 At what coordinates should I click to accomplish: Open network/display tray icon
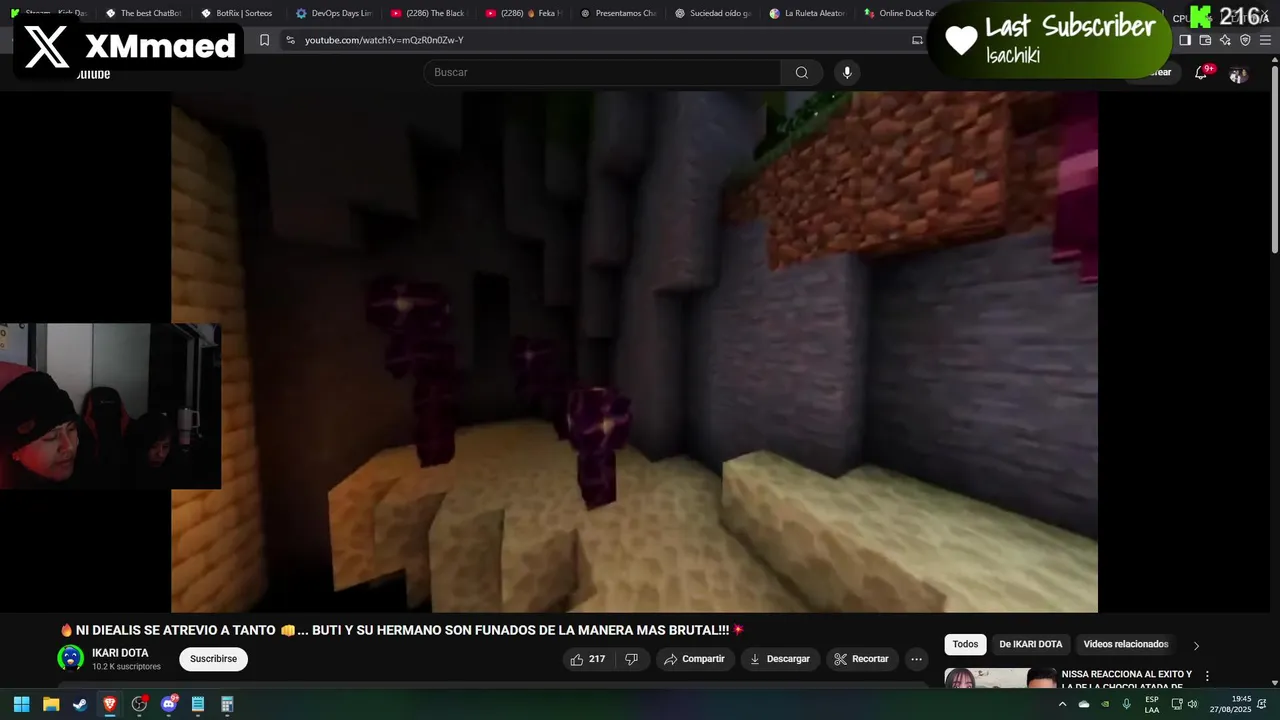[x=1177, y=704]
